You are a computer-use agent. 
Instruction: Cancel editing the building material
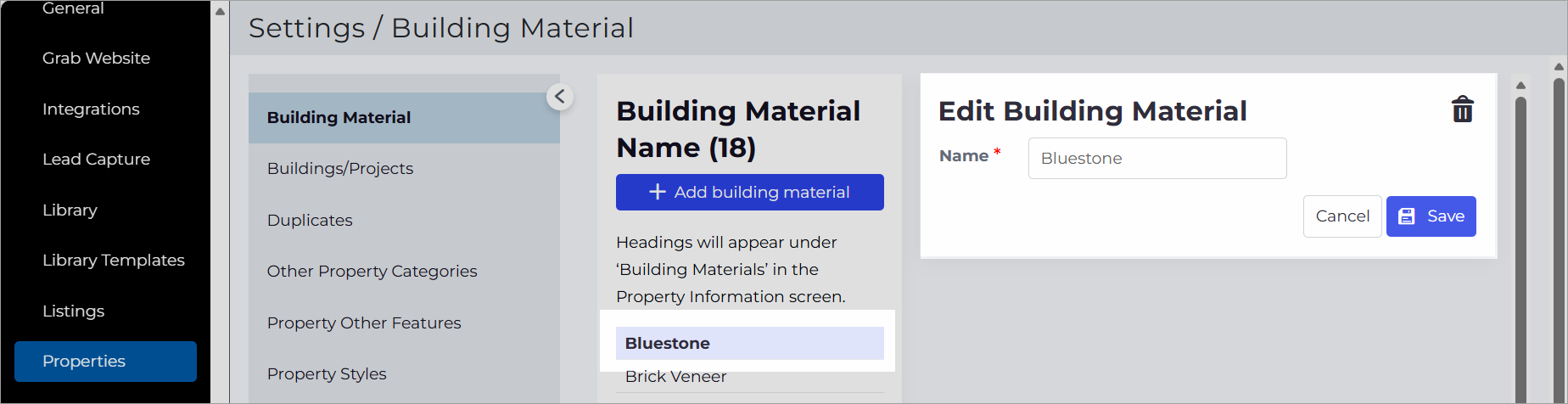pos(1342,216)
